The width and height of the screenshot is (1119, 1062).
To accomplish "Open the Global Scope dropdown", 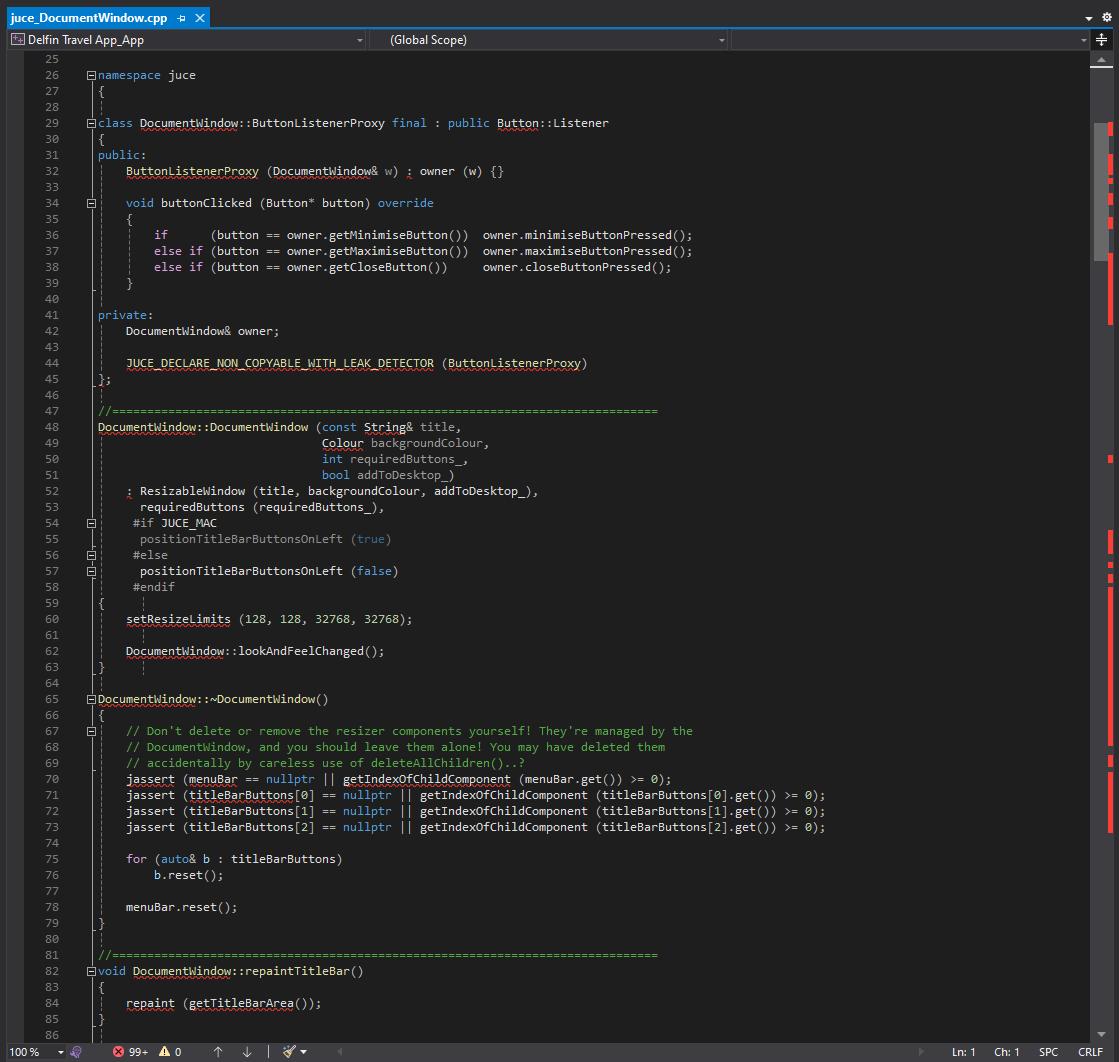I will (x=721, y=40).
